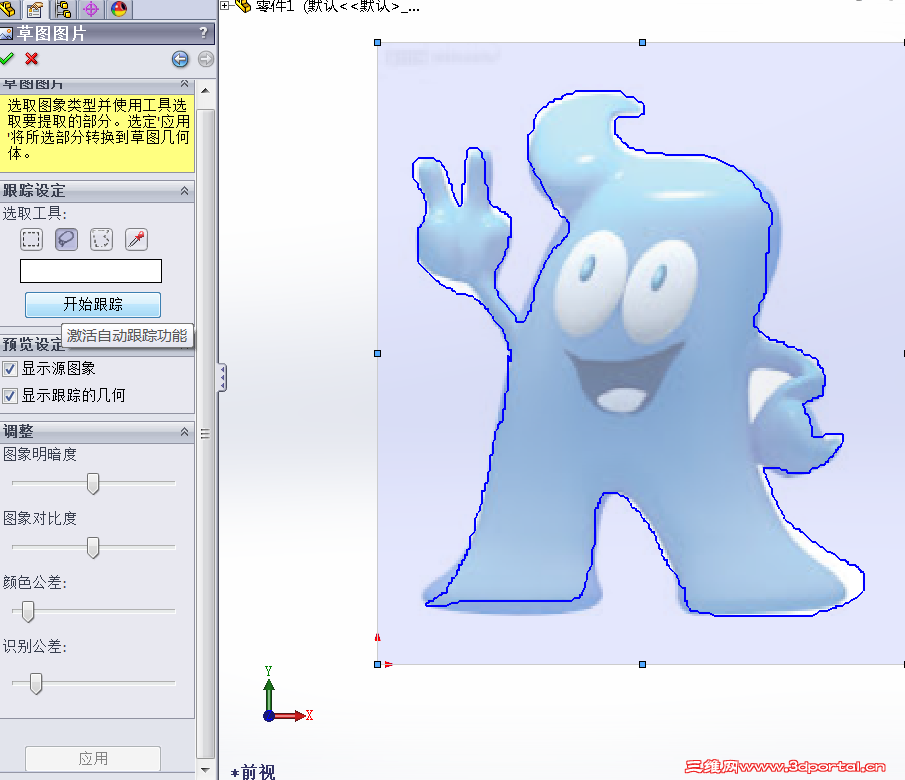Uncheck 显示跟踪的几何 option
Viewport: 905px width, 780px height.
click(10, 394)
